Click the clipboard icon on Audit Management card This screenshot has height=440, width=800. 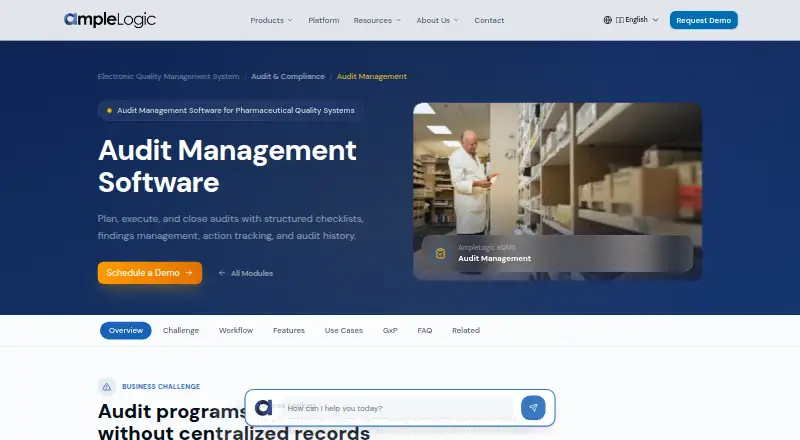coord(440,253)
